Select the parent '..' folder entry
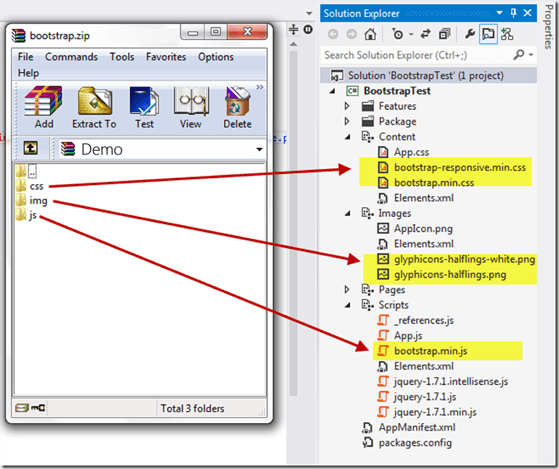This screenshot has width=559, height=469. [26, 171]
